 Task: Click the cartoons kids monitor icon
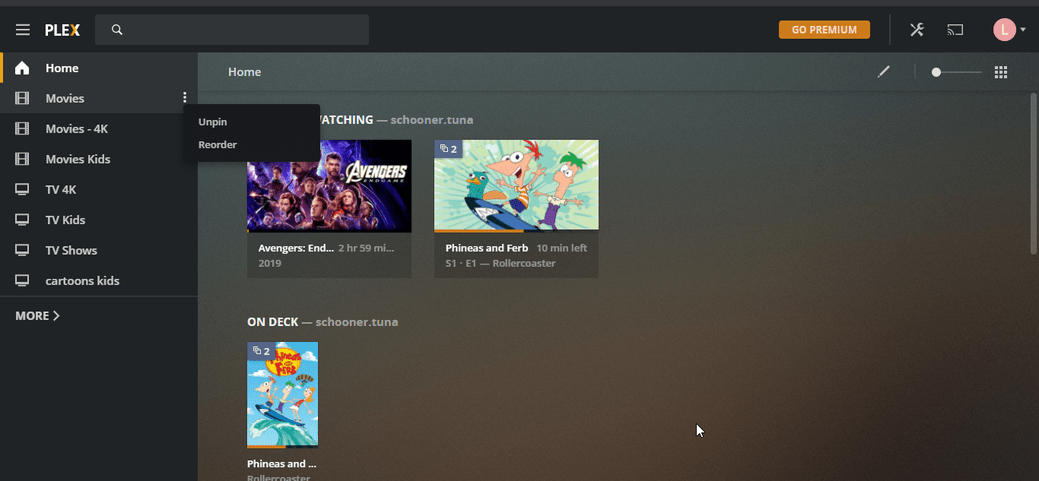22,281
